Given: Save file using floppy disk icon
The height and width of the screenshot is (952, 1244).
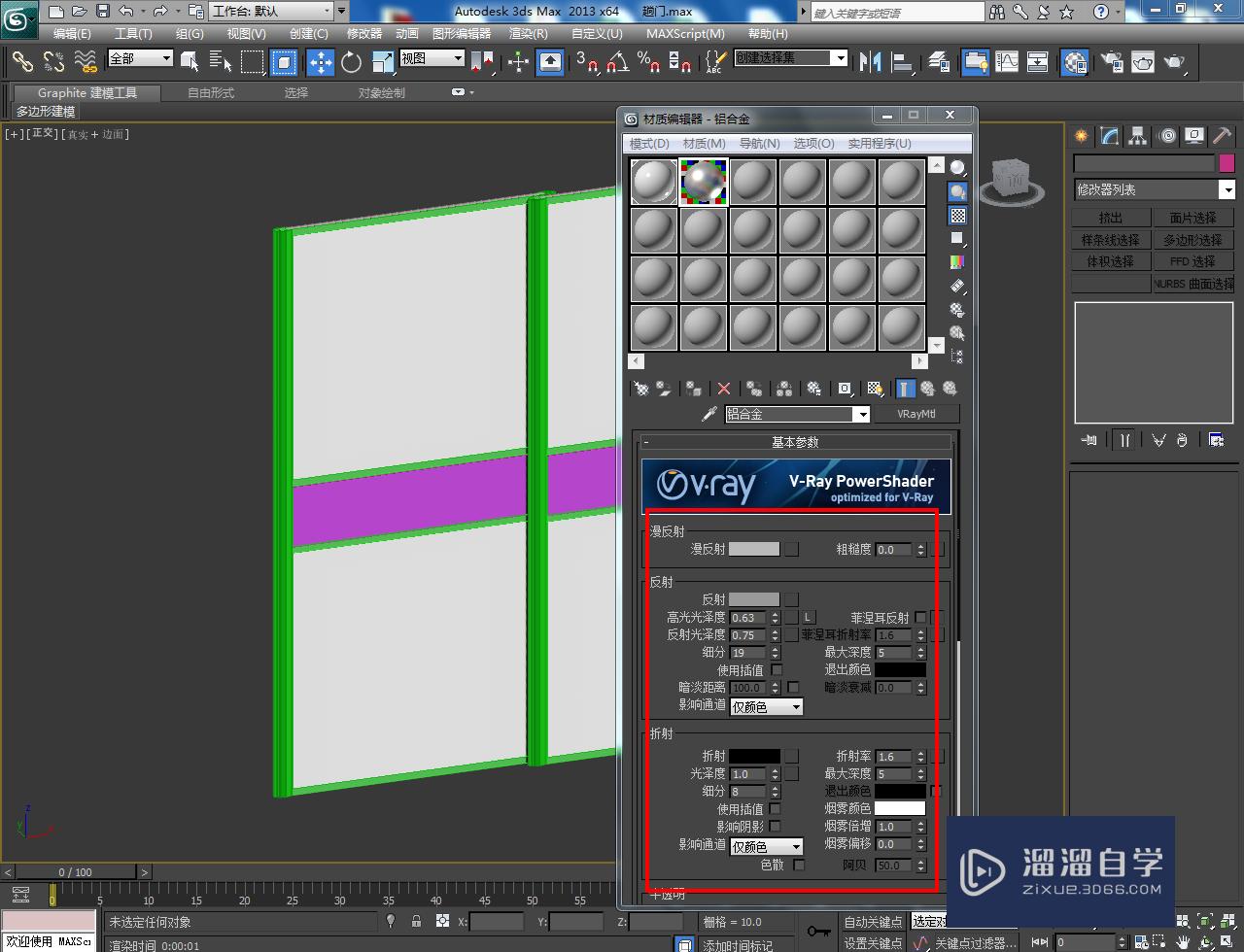Looking at the screenshot, I should 103,12.
